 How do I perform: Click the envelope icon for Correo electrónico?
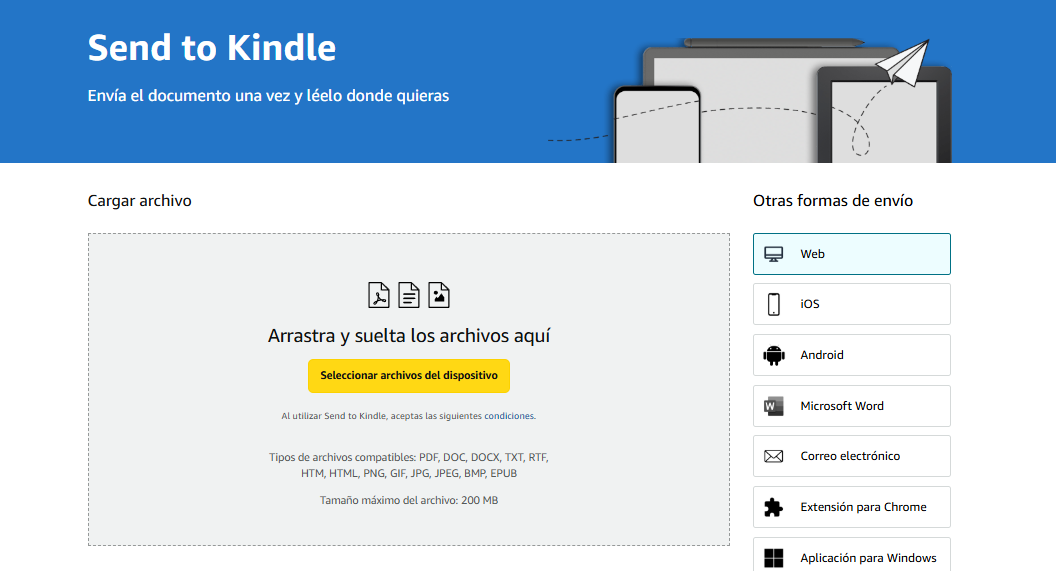[x=774, y=456]
